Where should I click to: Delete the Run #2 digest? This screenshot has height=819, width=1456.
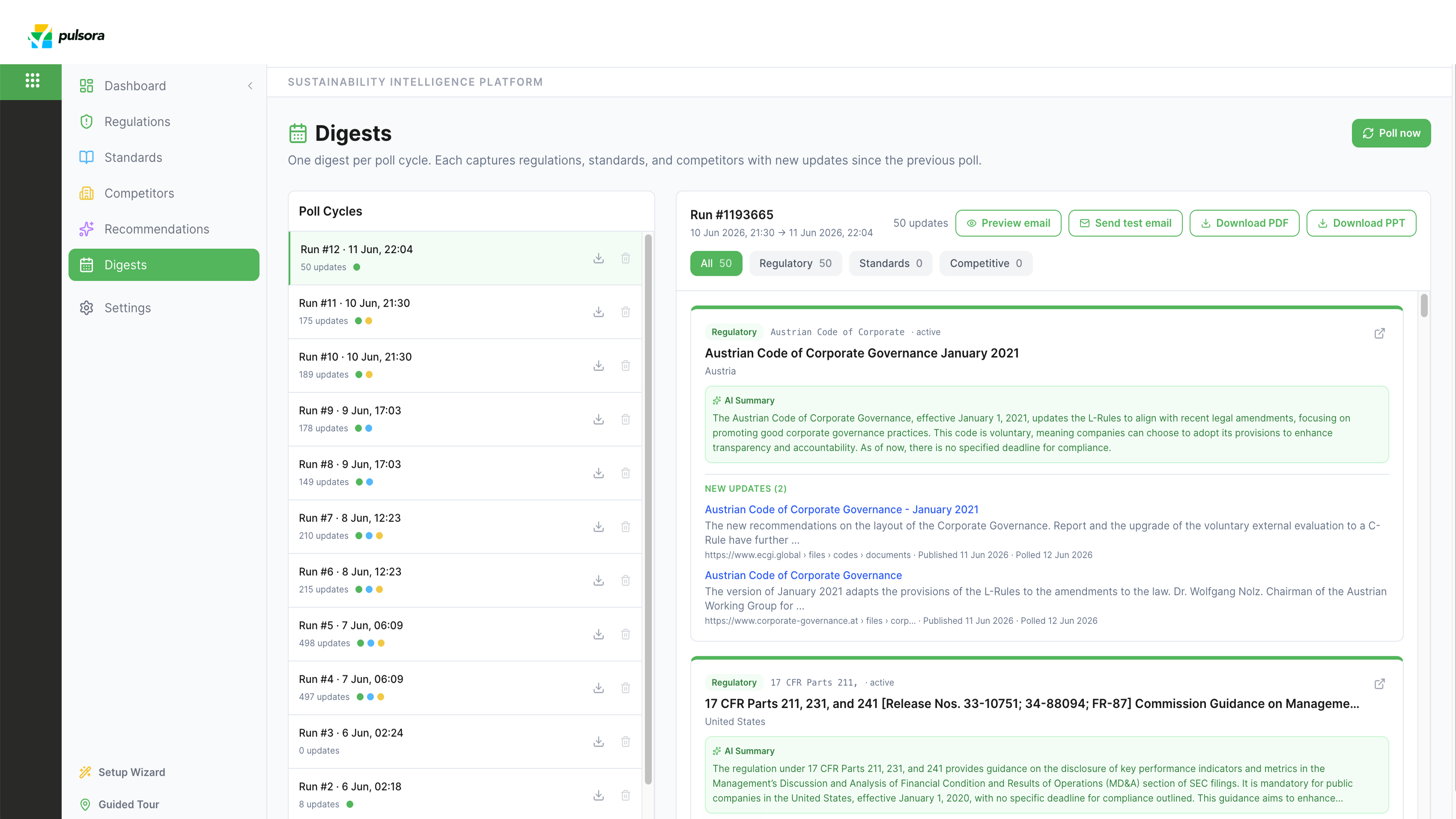click(x=626, y=795)
